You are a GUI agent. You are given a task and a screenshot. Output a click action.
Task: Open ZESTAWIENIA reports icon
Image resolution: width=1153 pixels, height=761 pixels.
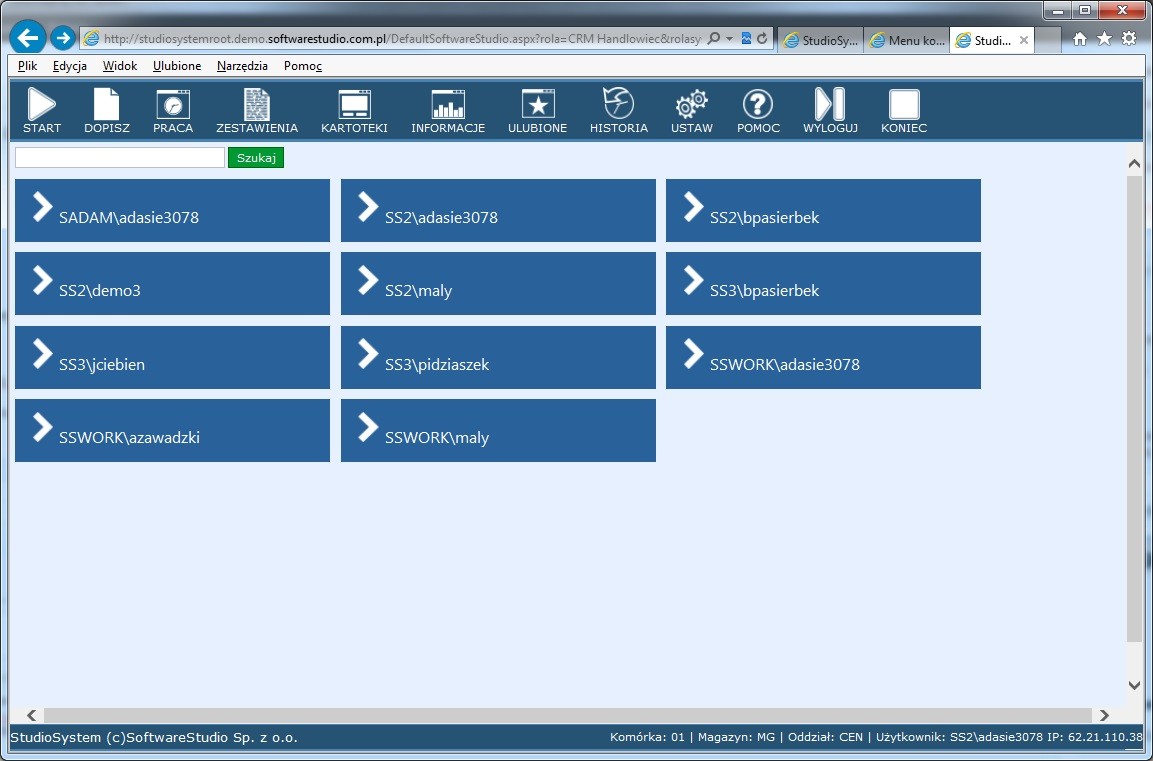click(257, 104)
